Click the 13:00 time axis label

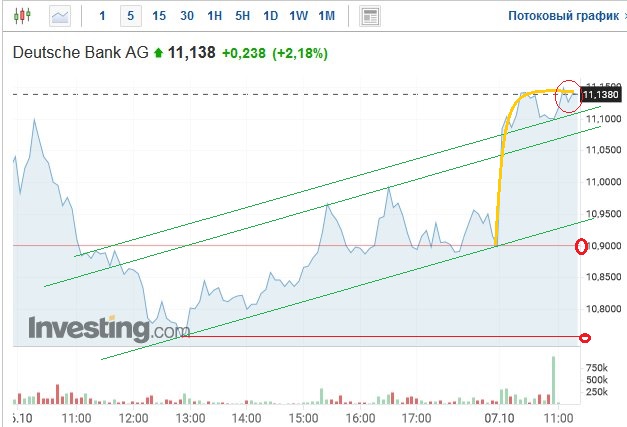coord(190,418)
